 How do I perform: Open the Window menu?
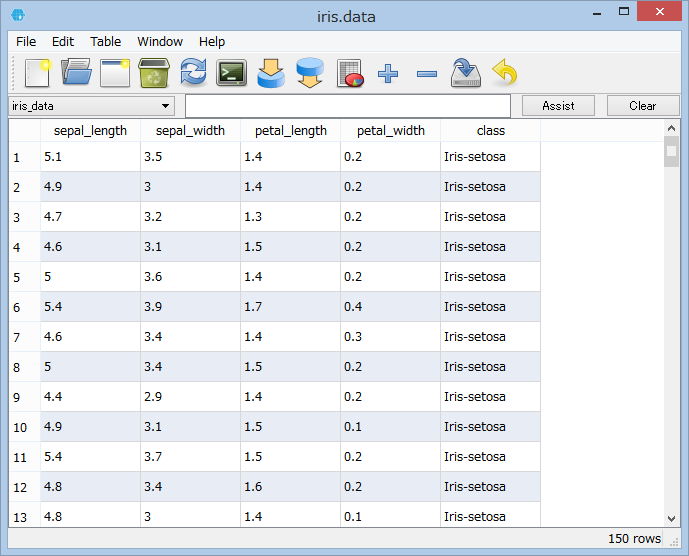pyautogui.click(x=160, y=42)
